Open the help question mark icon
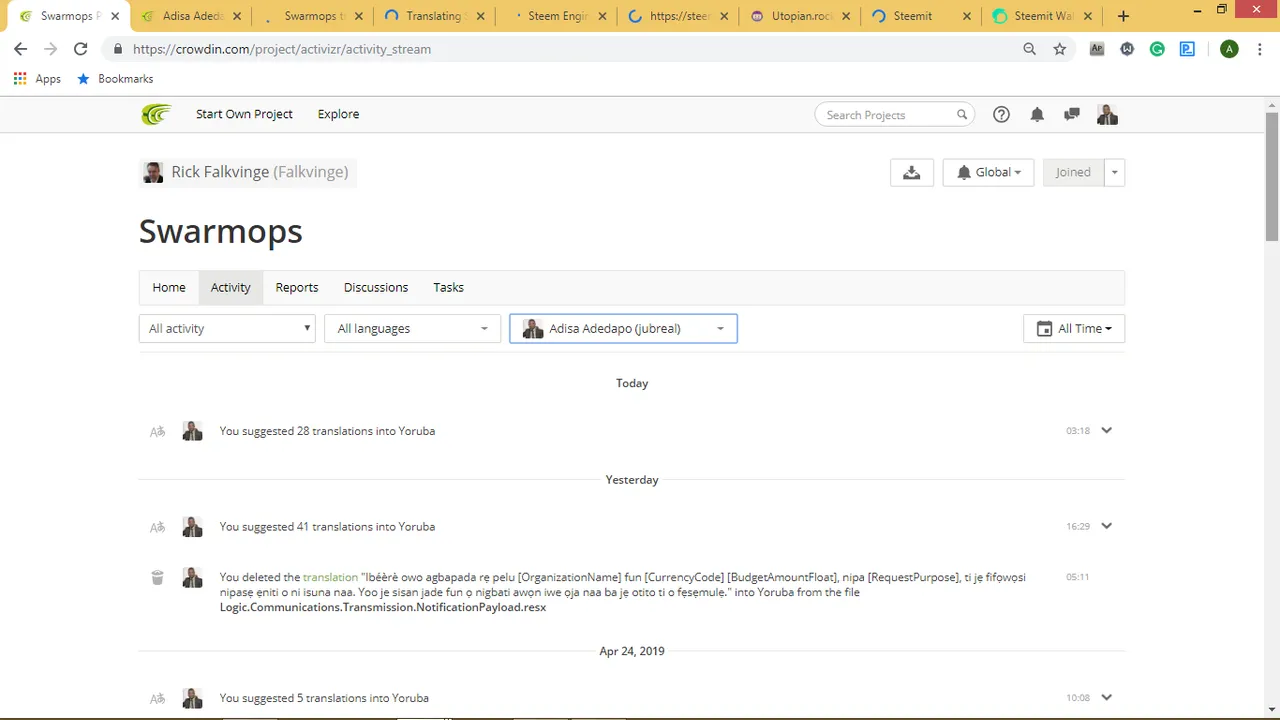The image size is (1280, 720). tap(1001, 115)
